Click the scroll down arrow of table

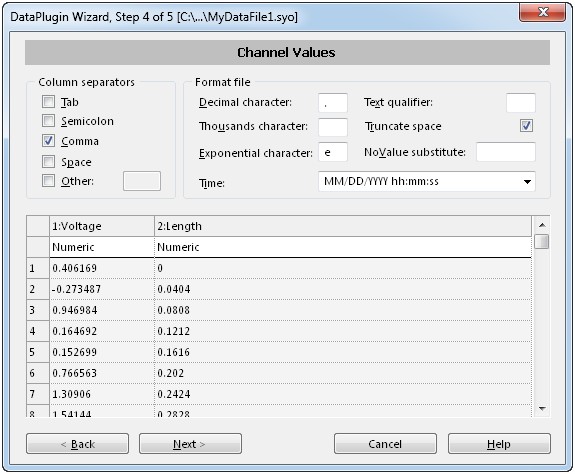[x=542, y=408]
